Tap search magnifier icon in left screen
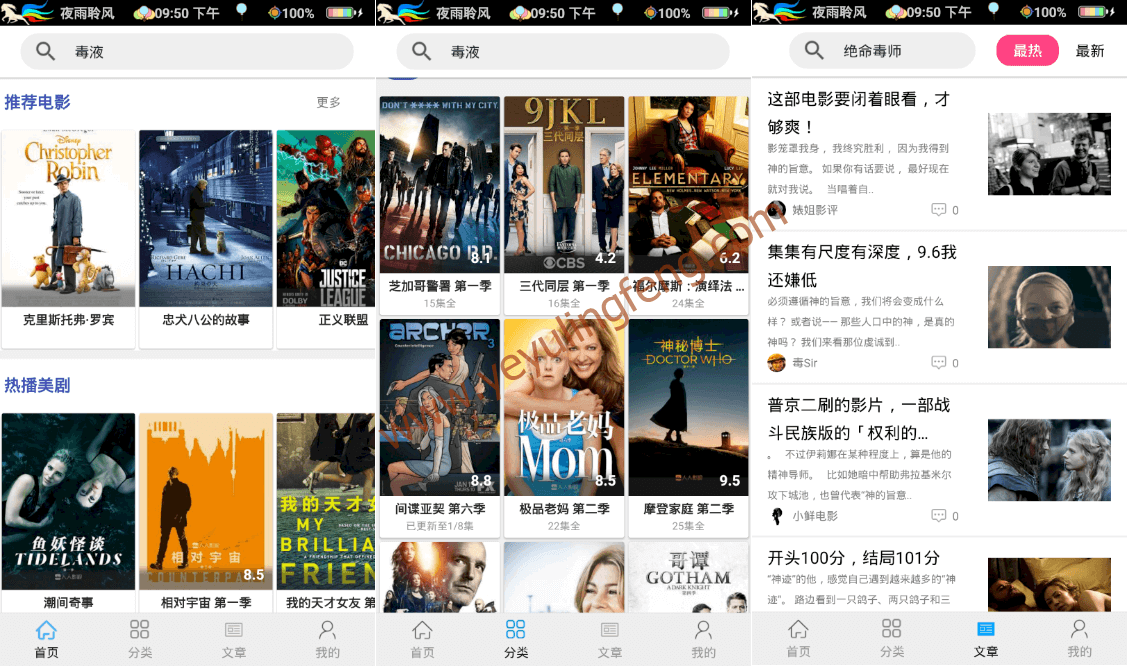 (x=45, y=51)
